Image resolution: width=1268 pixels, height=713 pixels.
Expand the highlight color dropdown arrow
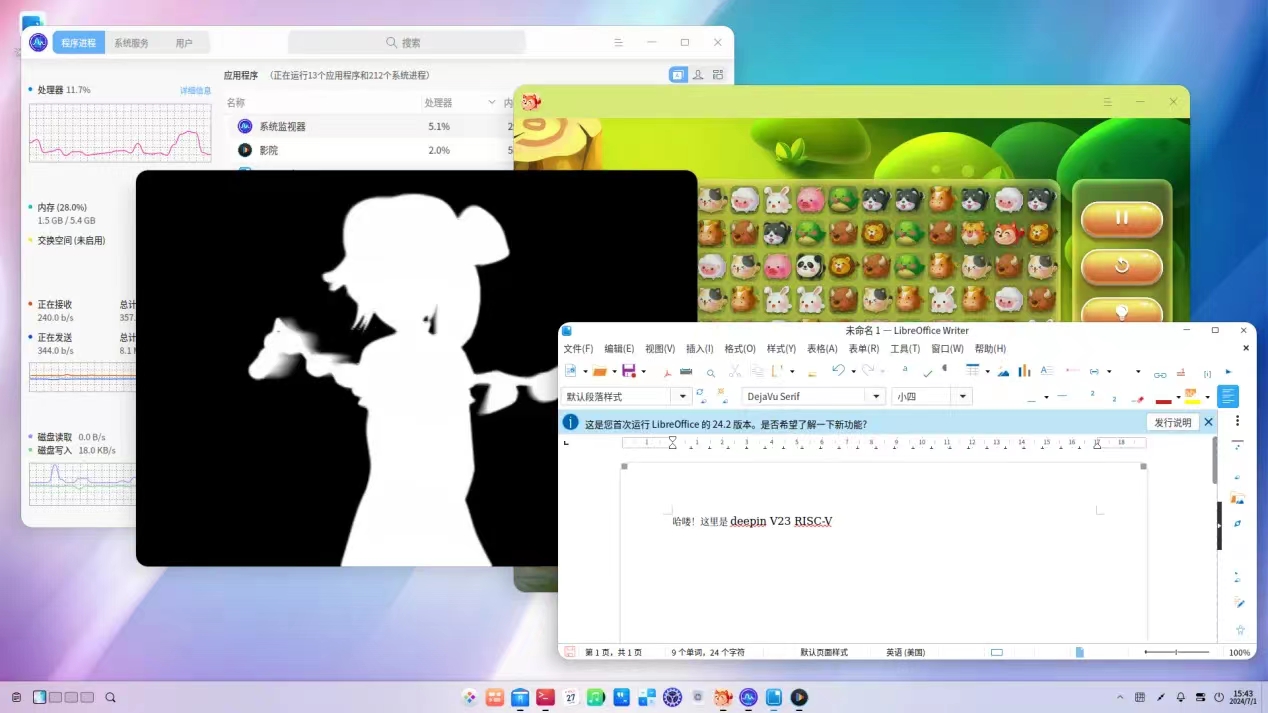pyautogui.click(x=1207, y=397)
